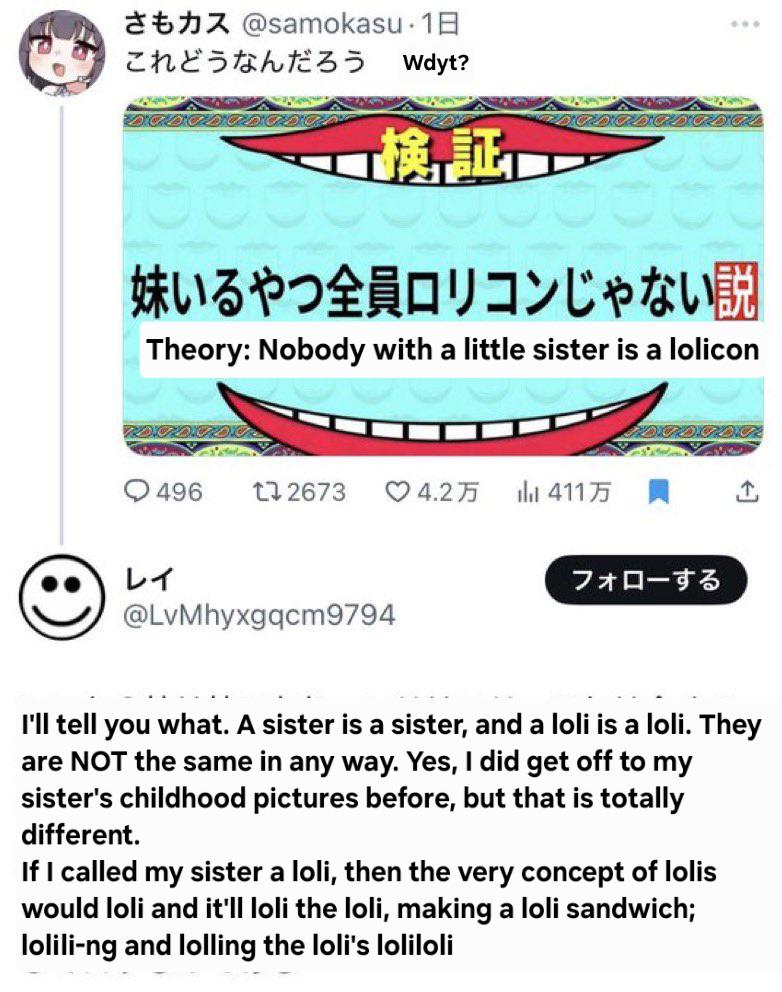Click the Theory translation caption overlay
The width and height of the screenshot is (782, 992).
[x=452, y=350]
